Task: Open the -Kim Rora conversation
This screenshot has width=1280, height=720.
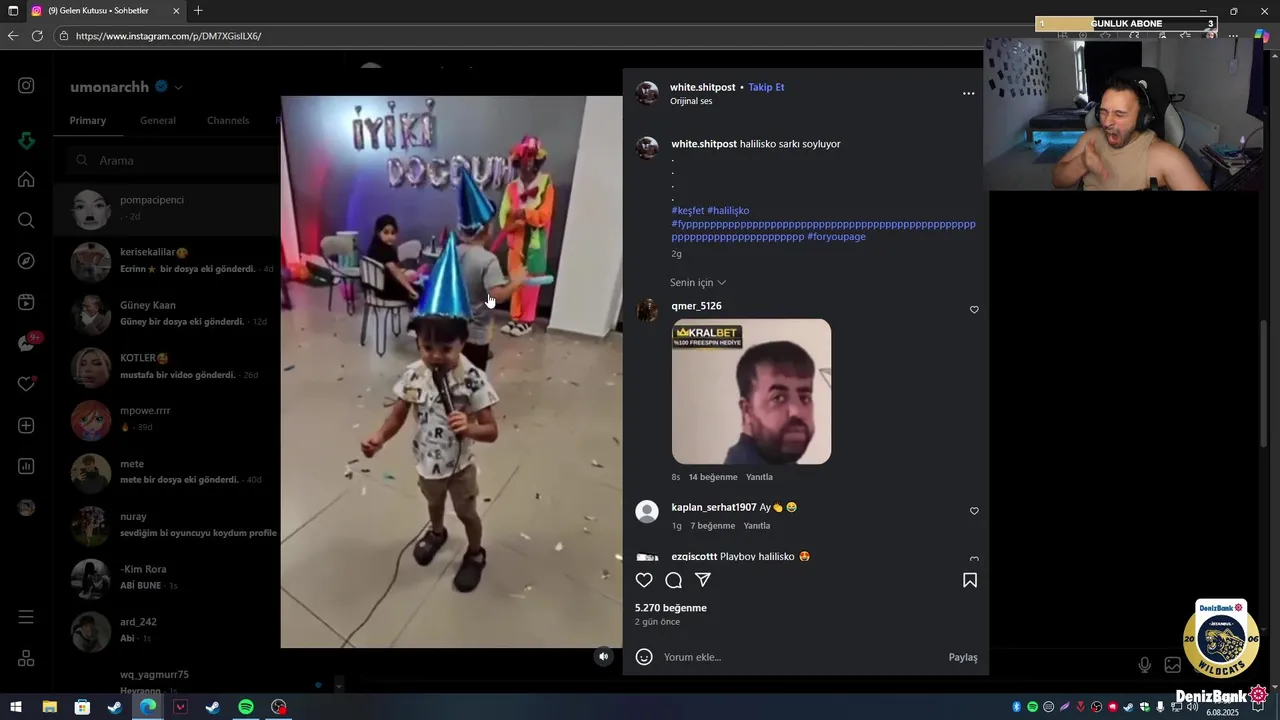Action: pos(166,578)
